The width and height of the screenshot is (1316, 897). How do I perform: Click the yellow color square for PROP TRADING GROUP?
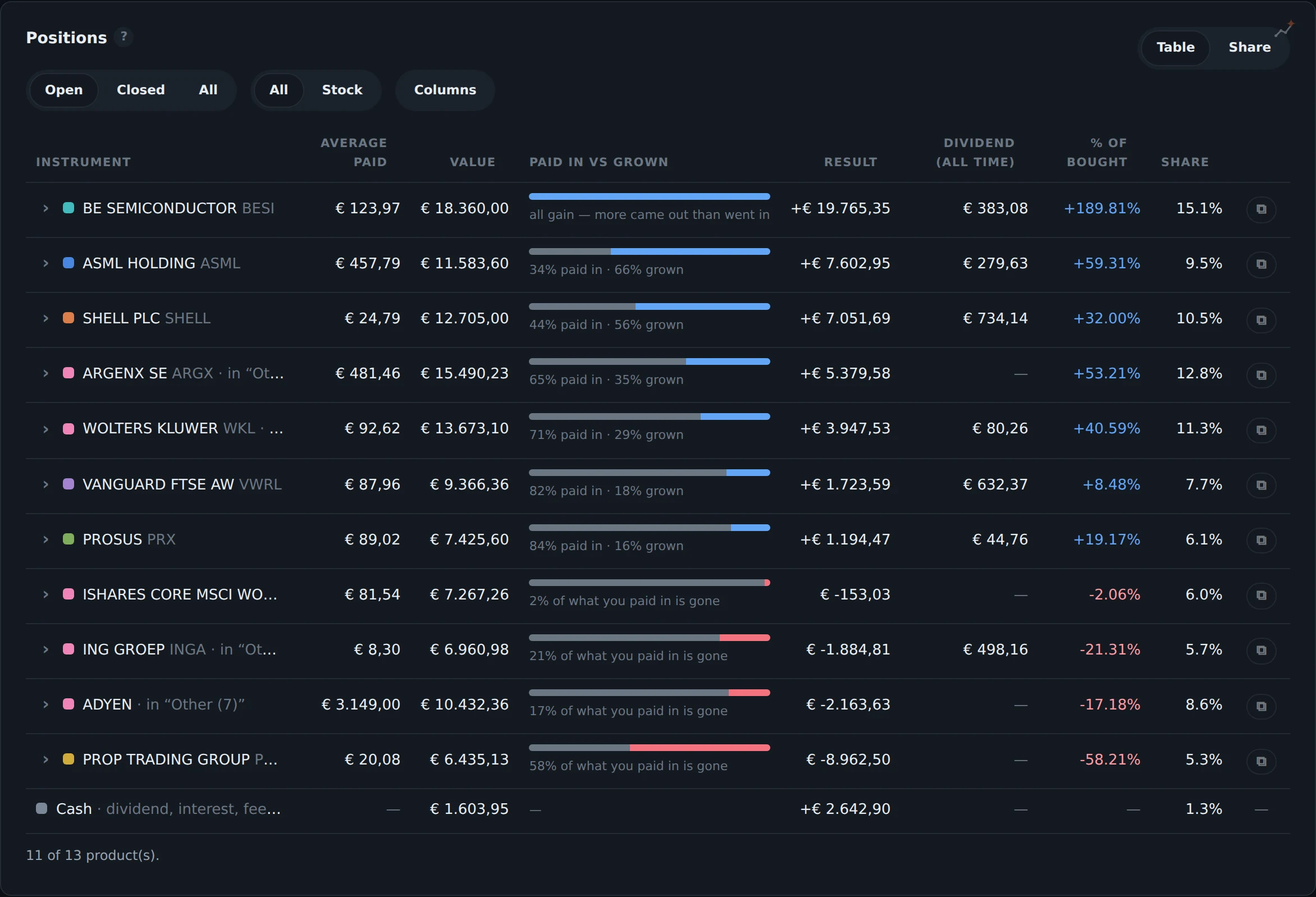[x=68, y=759]
